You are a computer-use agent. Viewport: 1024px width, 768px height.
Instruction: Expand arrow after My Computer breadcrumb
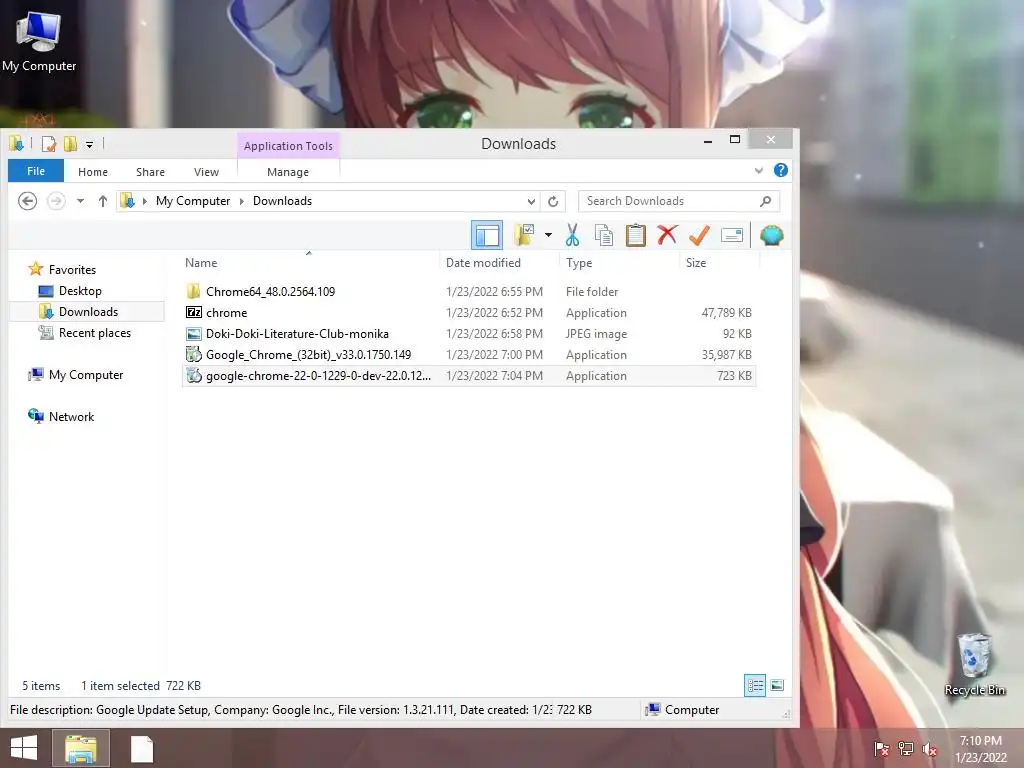pyautogui.click(x=242, y=201)
